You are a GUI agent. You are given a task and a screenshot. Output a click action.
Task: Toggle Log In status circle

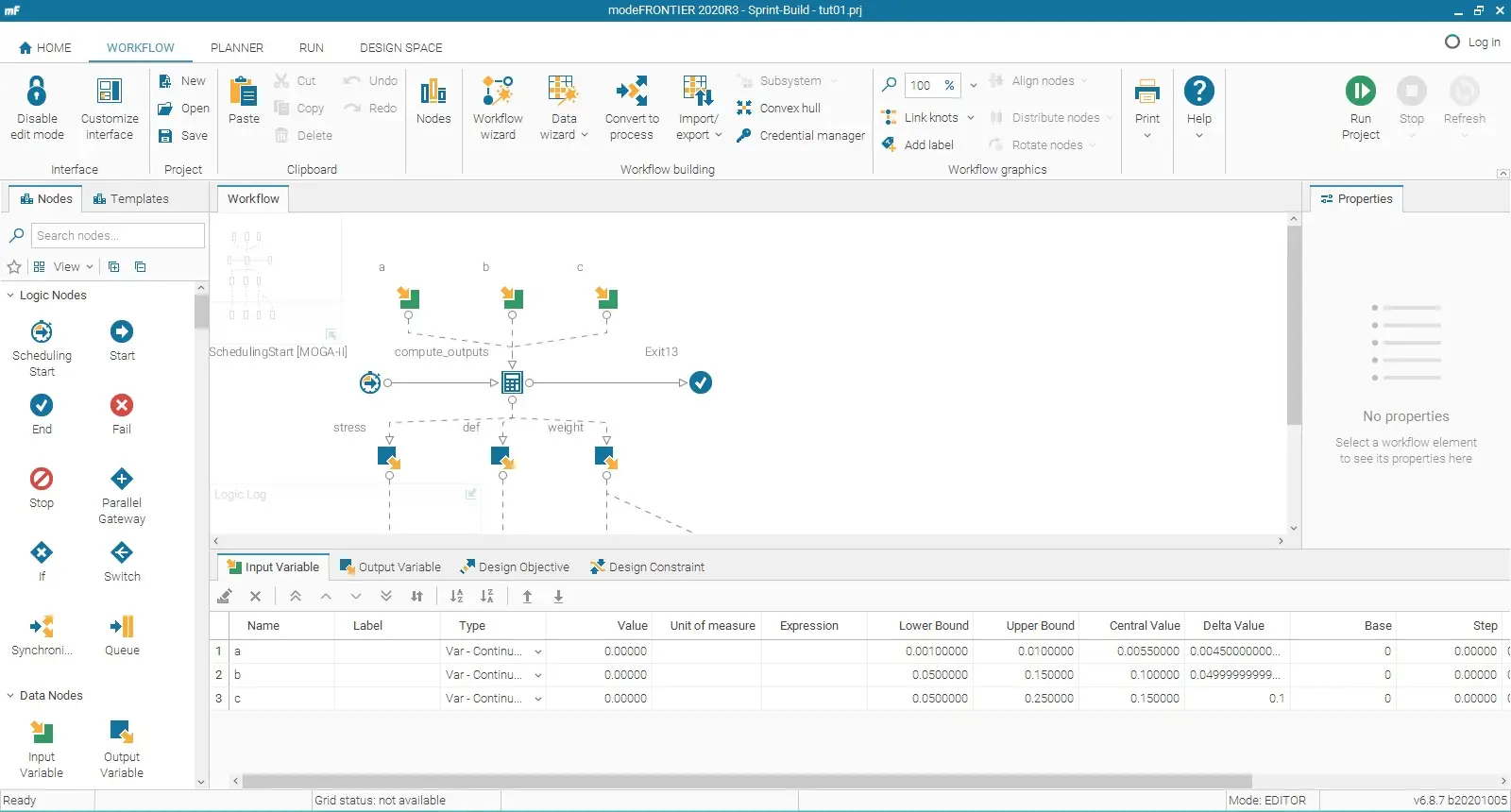coord(1452,42)
